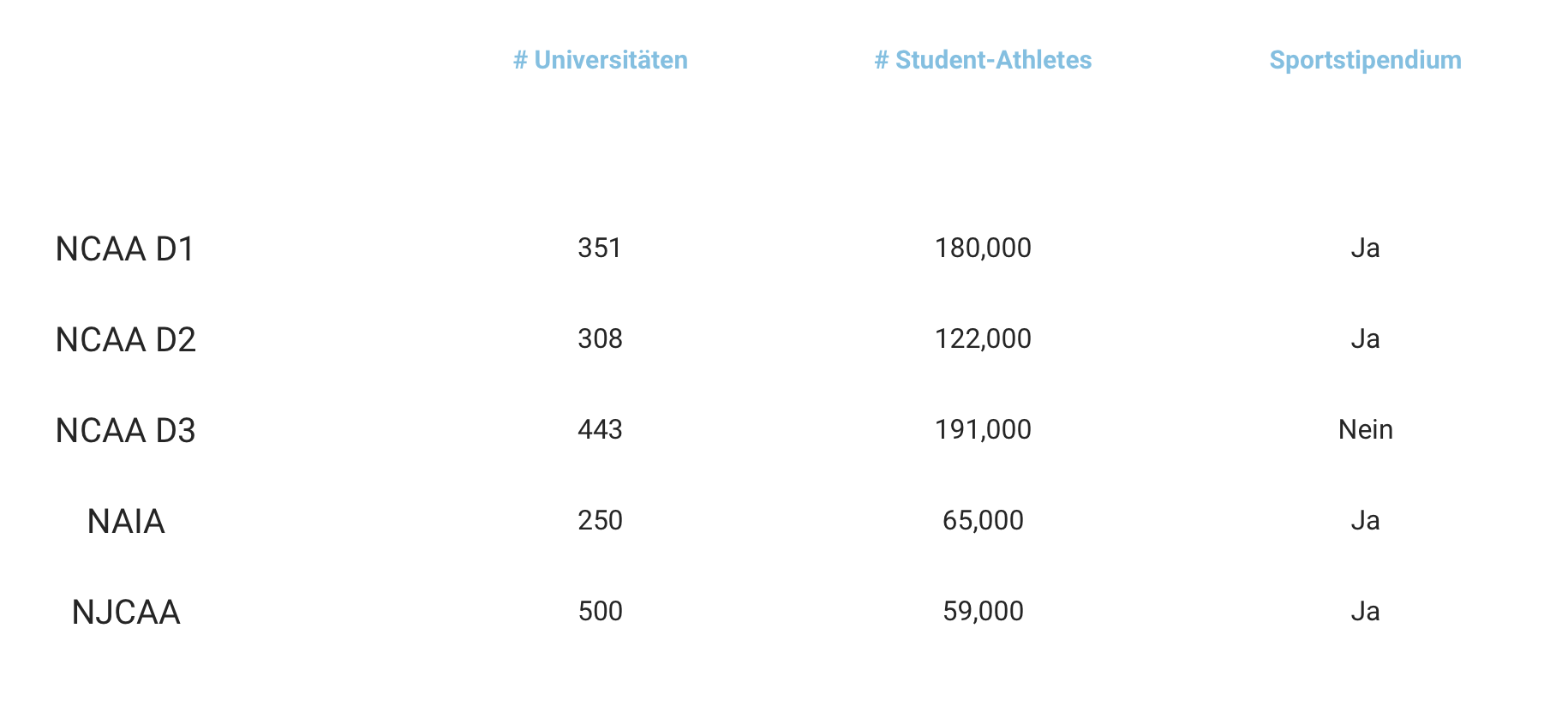This screenshot has height=718, width=1568.
Task: Click the # Universitäten column header
Action: pos(601,60)
